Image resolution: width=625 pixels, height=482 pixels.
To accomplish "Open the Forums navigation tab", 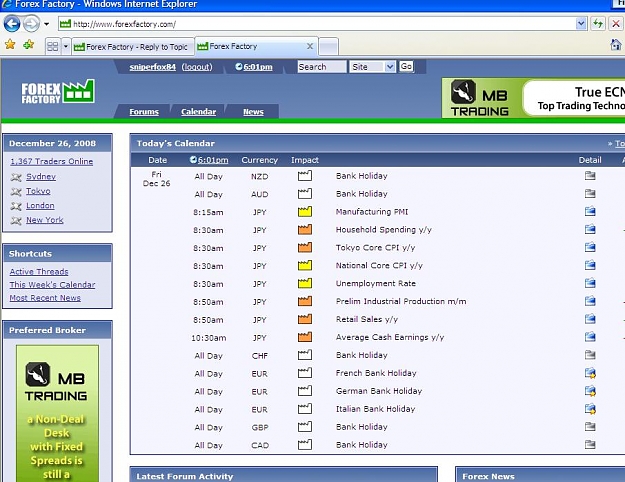I will [144, 112].
